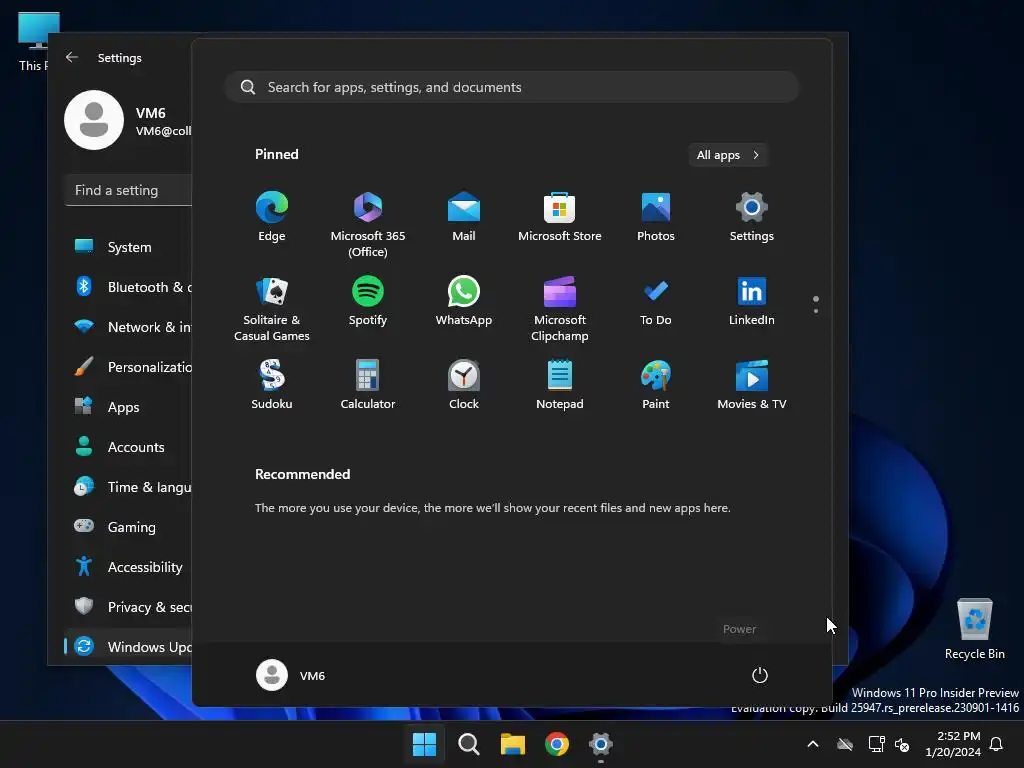Open Notepad from Start menu
1024x768 pixels.
[560, 385]
